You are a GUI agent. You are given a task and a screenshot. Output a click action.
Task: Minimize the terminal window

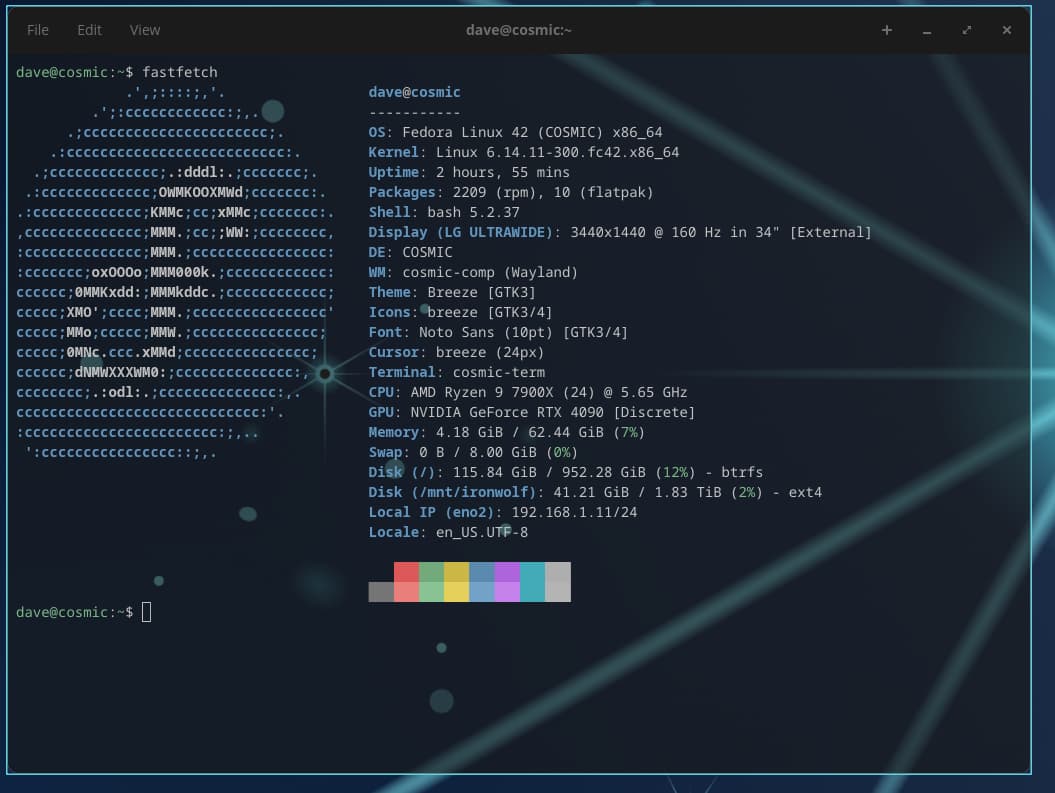tap(927, 30)
